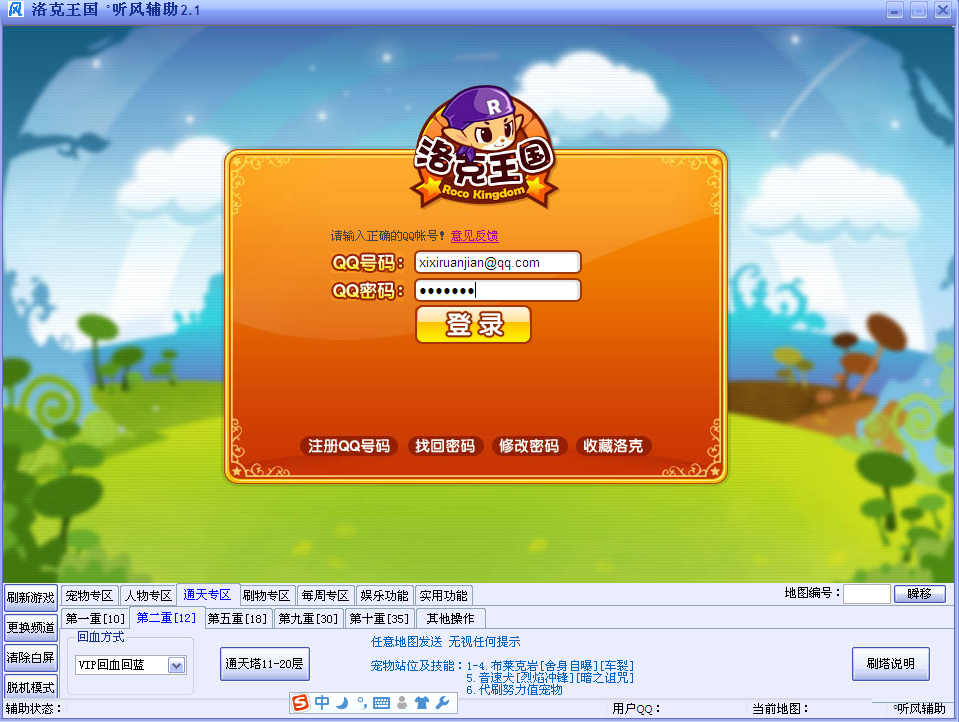The image size is (959, 722).
Task: Click the 辅助状态 status label
Action: (x=34, y=709)
